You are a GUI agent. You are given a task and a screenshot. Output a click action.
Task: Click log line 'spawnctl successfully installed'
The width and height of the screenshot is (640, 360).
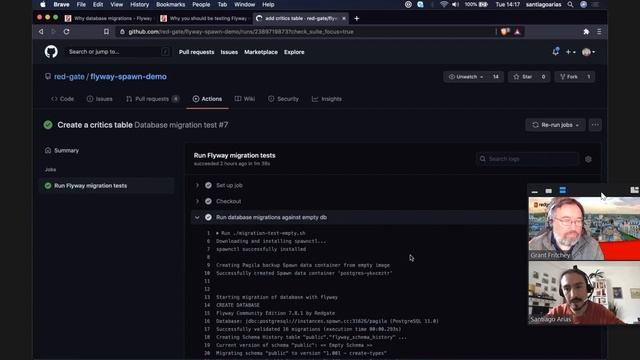(x=261, y=249)
